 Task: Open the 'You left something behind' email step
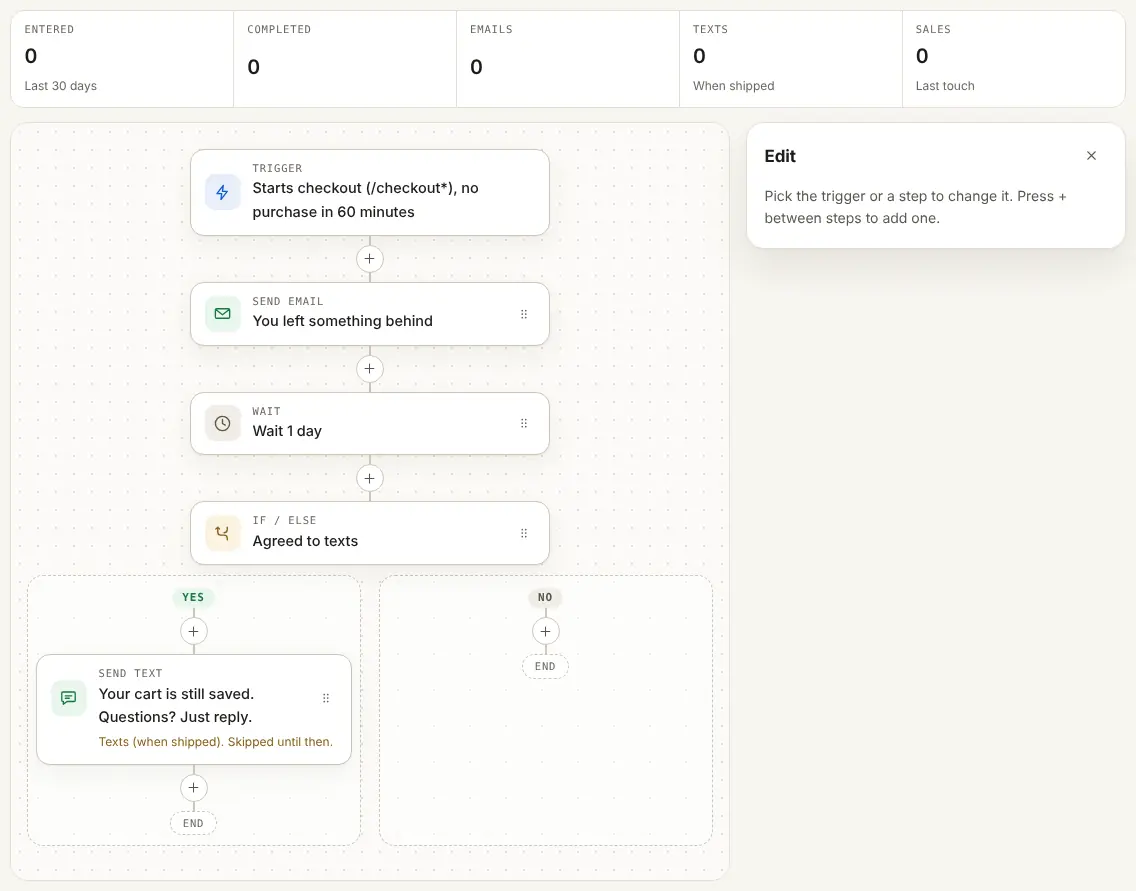[x=369, y=314]
